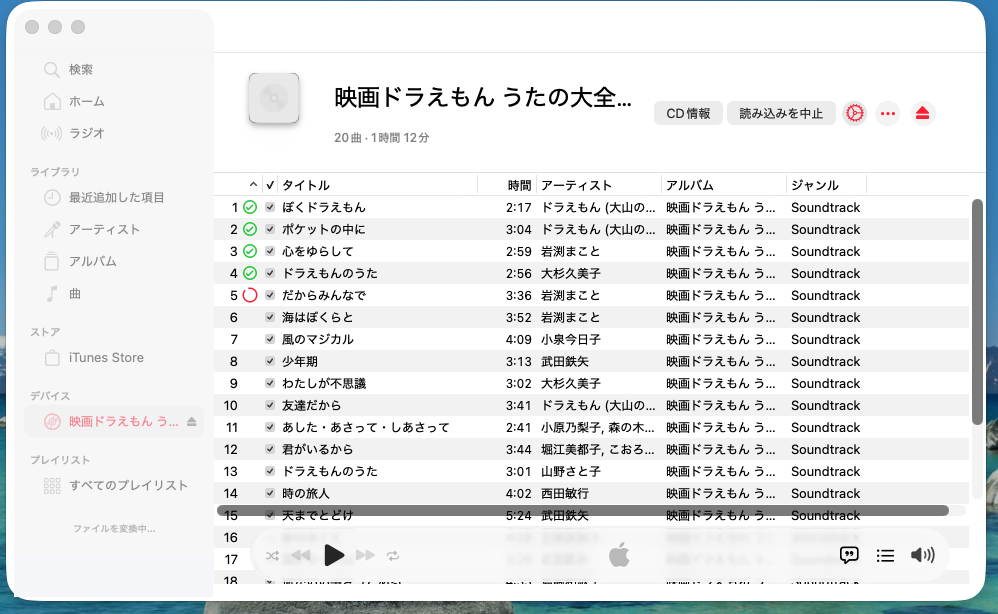Show lyrics via speech bubble icon
The width and height of the screenshot is (998, 614).
(x=849, y=555)
